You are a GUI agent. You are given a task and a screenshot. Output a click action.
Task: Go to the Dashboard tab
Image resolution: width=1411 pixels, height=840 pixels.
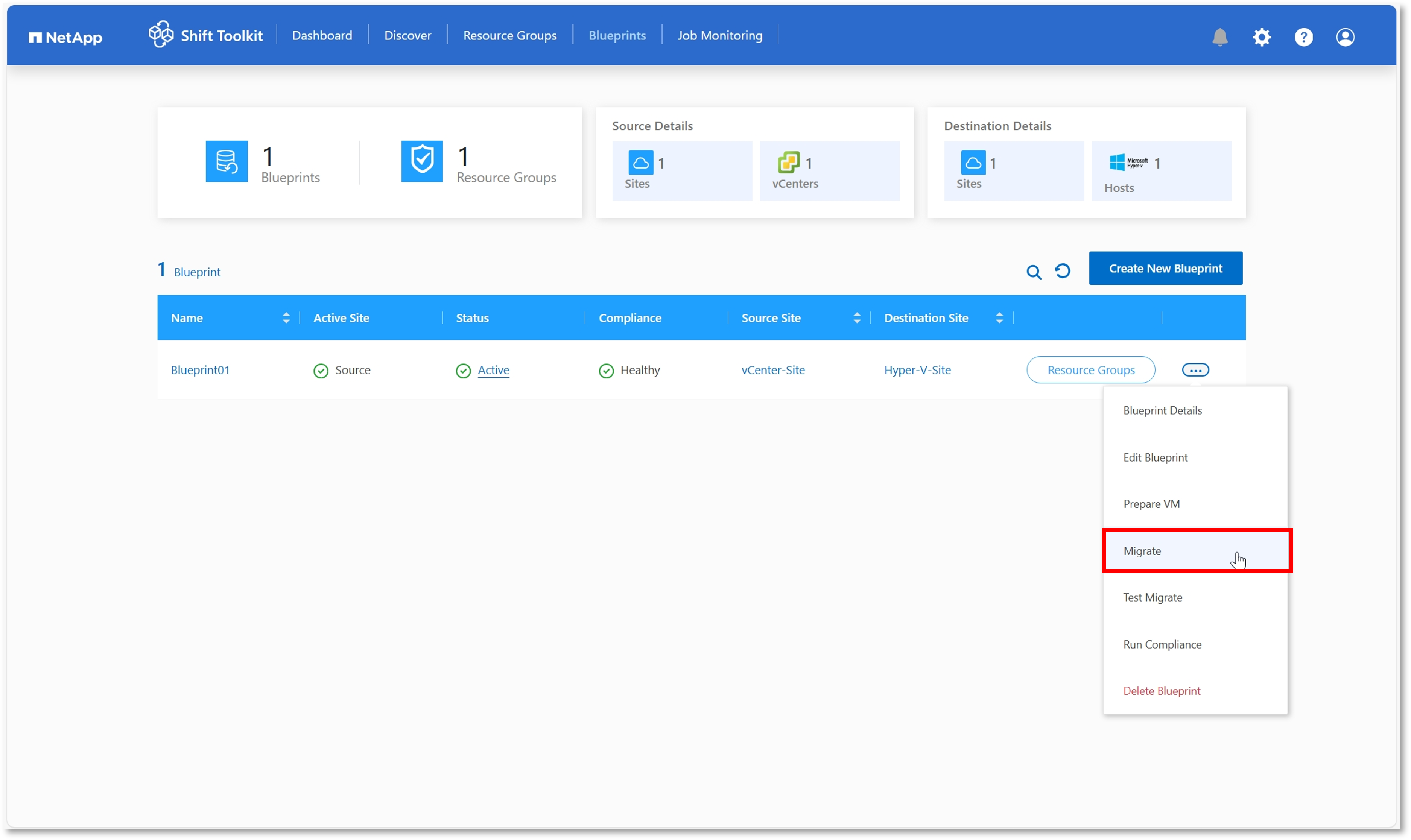(x=321, y=35)
